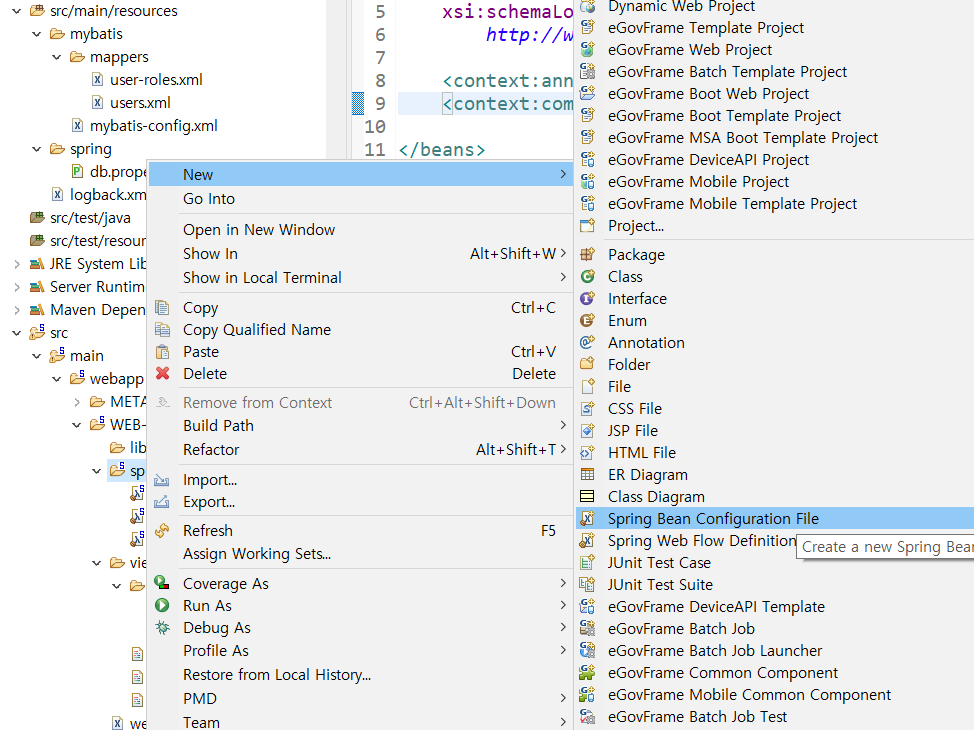The height and width of the screenshot is (730, 974).
Task: Click the Enum icon in New submenu
Action: [587, 321]
